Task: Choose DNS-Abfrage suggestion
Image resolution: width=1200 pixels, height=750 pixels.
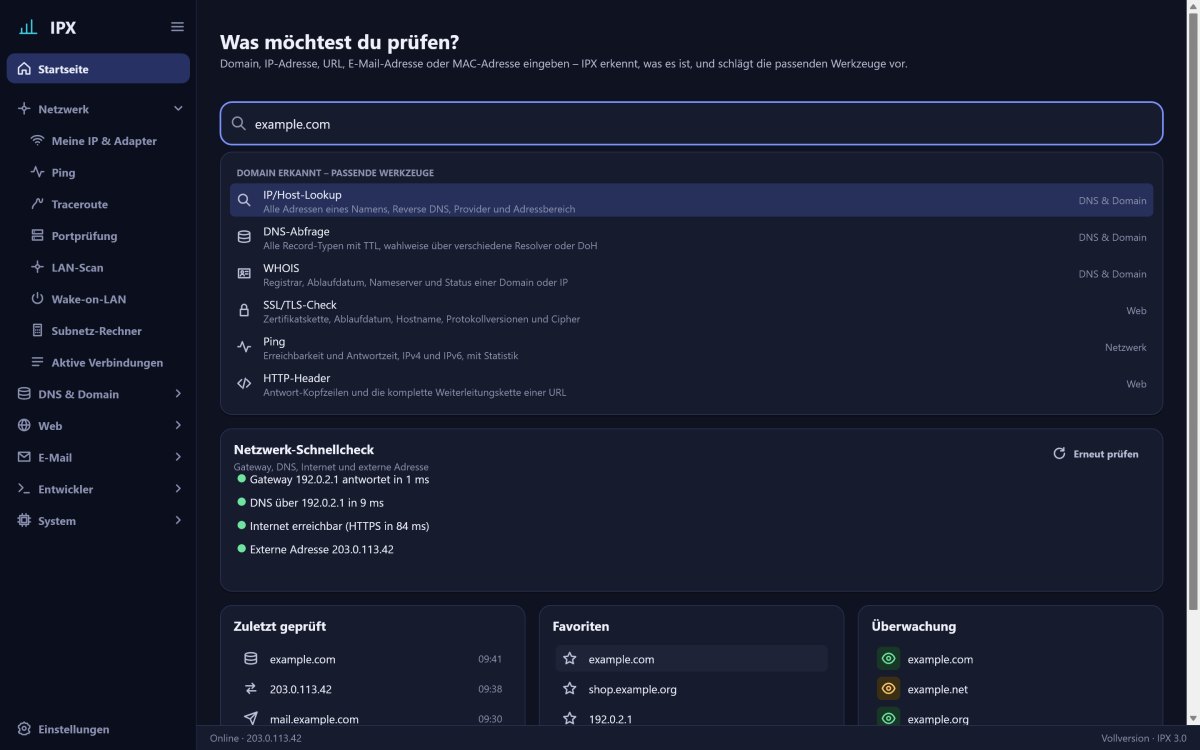Action: (691, 237)
